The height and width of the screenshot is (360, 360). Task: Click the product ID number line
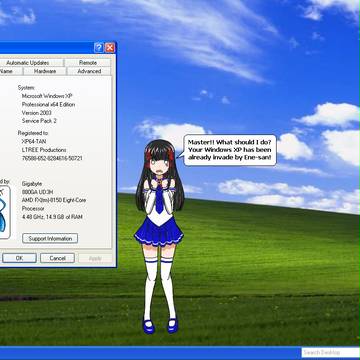point(52,158)
